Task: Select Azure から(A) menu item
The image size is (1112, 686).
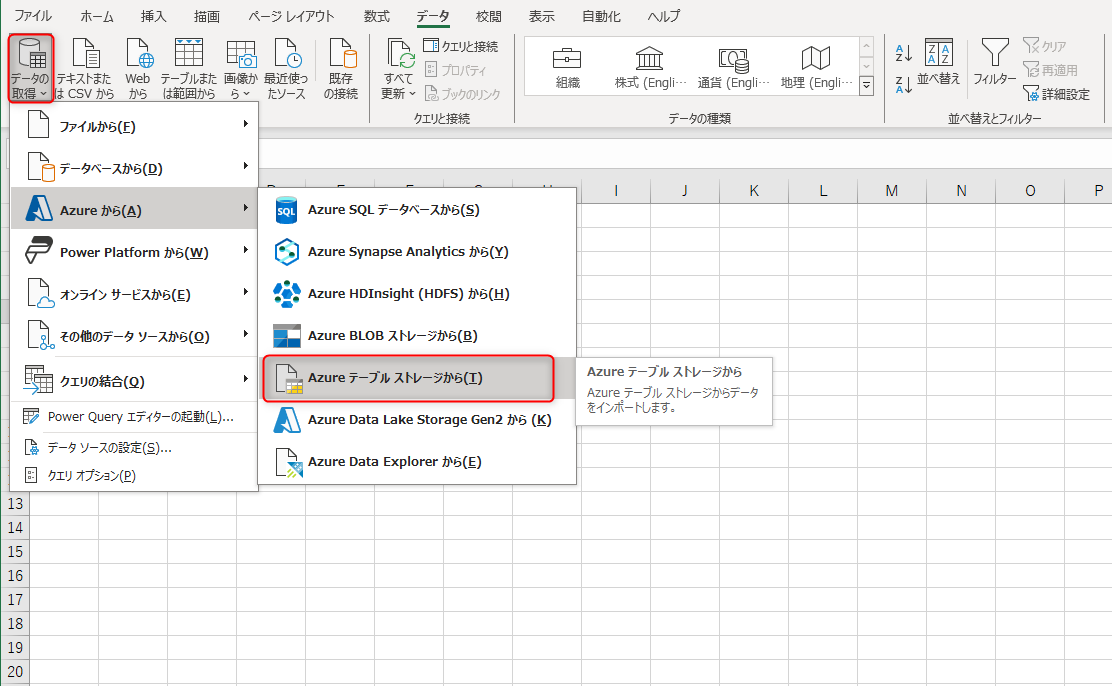Action: click(134, 210)
